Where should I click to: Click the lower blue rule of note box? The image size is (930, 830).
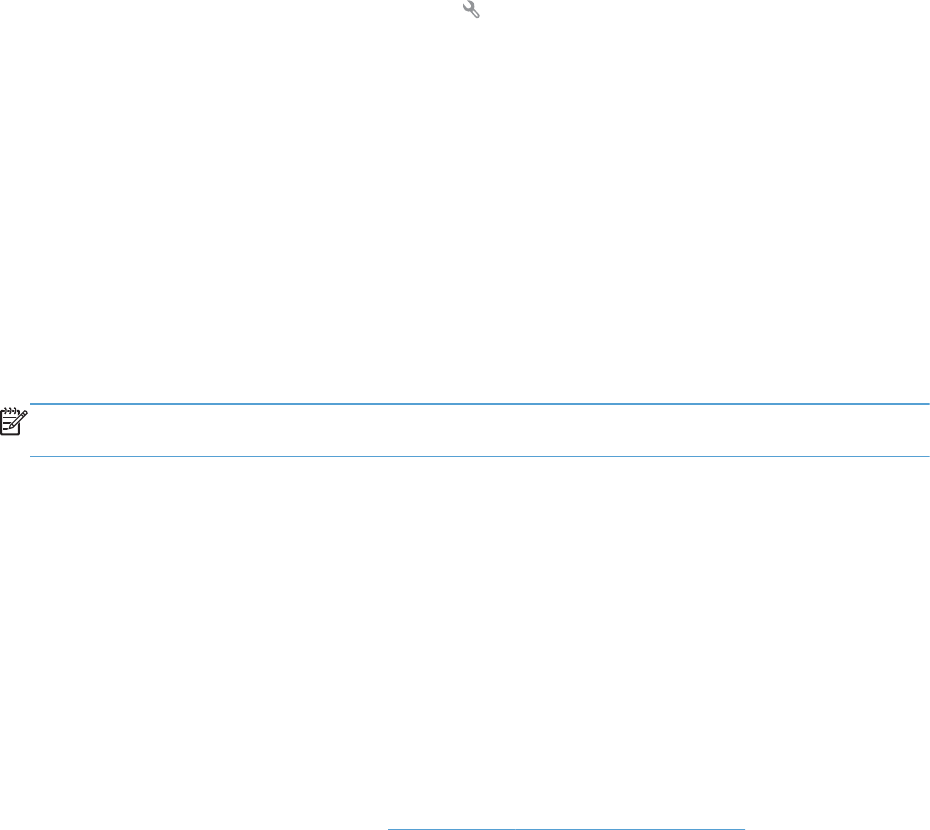tap(479, 456)
